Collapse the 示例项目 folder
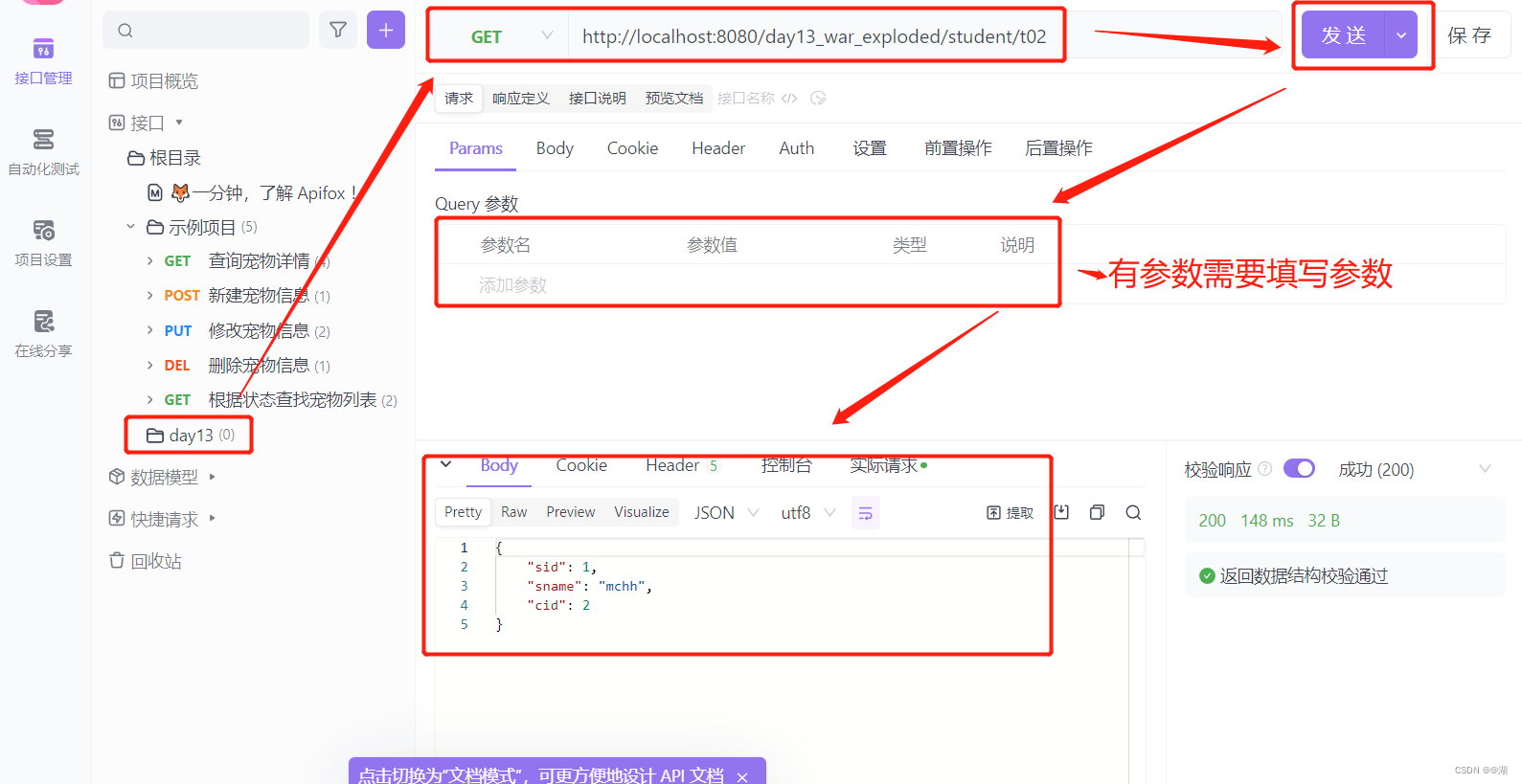 (131, 227)
